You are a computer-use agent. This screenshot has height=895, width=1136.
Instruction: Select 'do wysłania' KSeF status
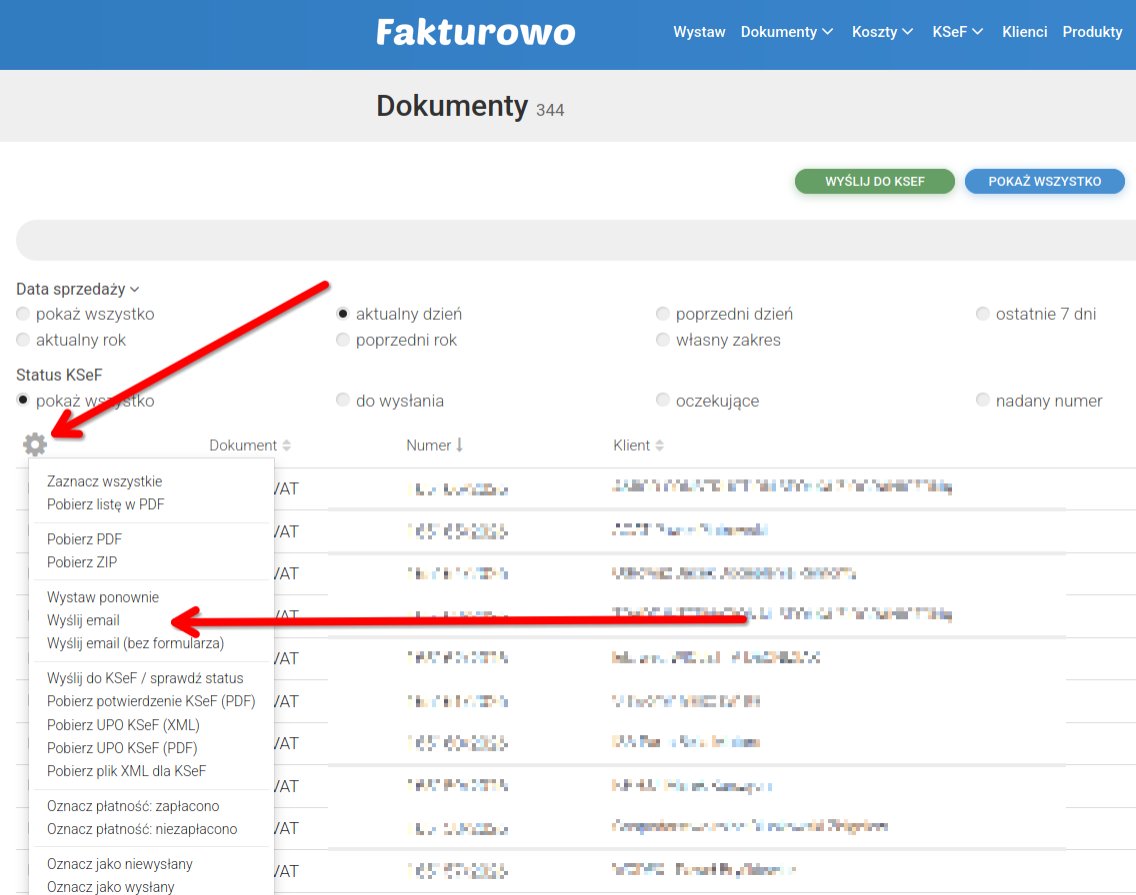344,401
